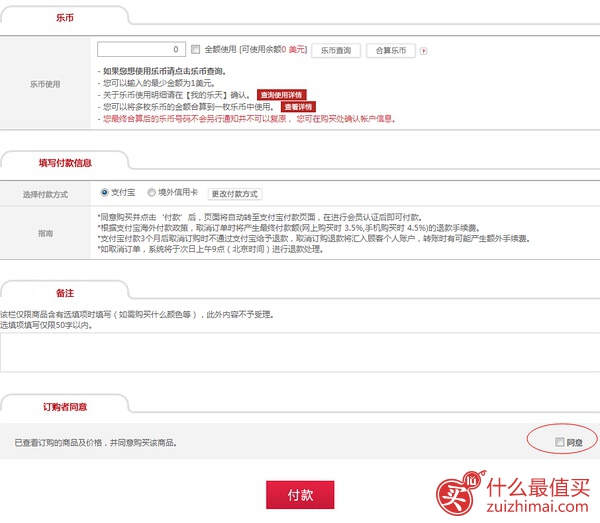
Task: Click the 指南 row label
Action: click(x=45, y=233)
